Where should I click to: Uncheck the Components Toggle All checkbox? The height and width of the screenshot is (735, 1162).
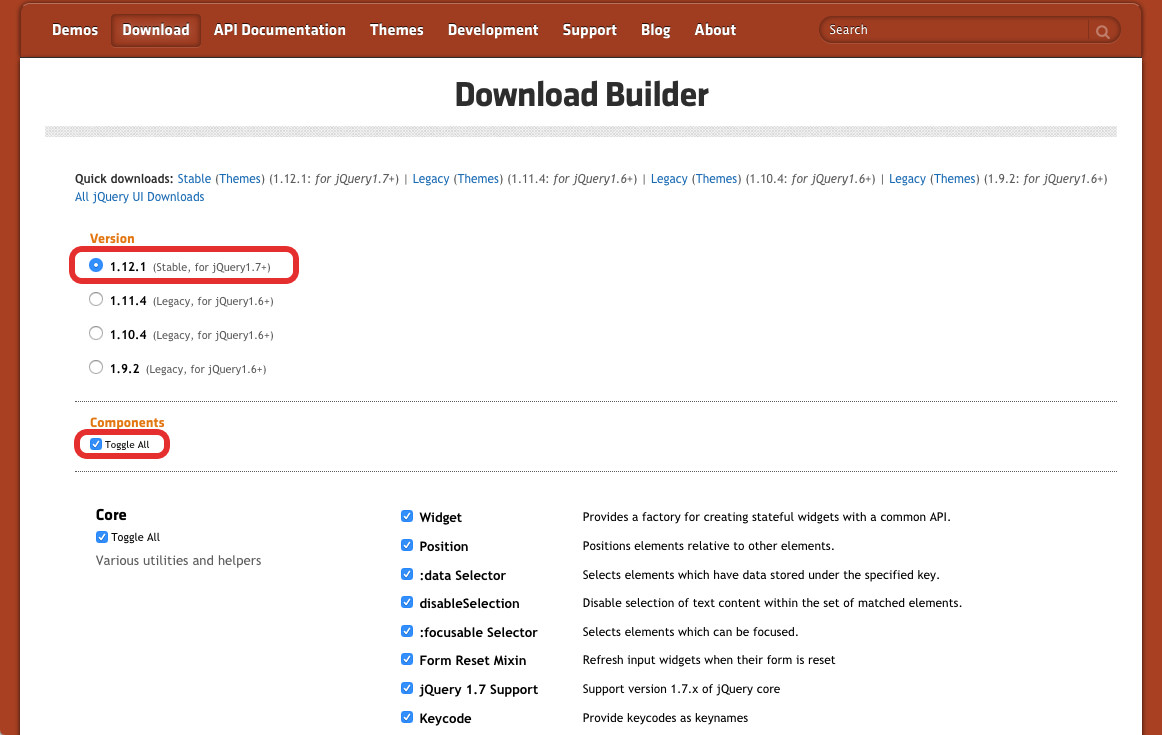point(96,444)
